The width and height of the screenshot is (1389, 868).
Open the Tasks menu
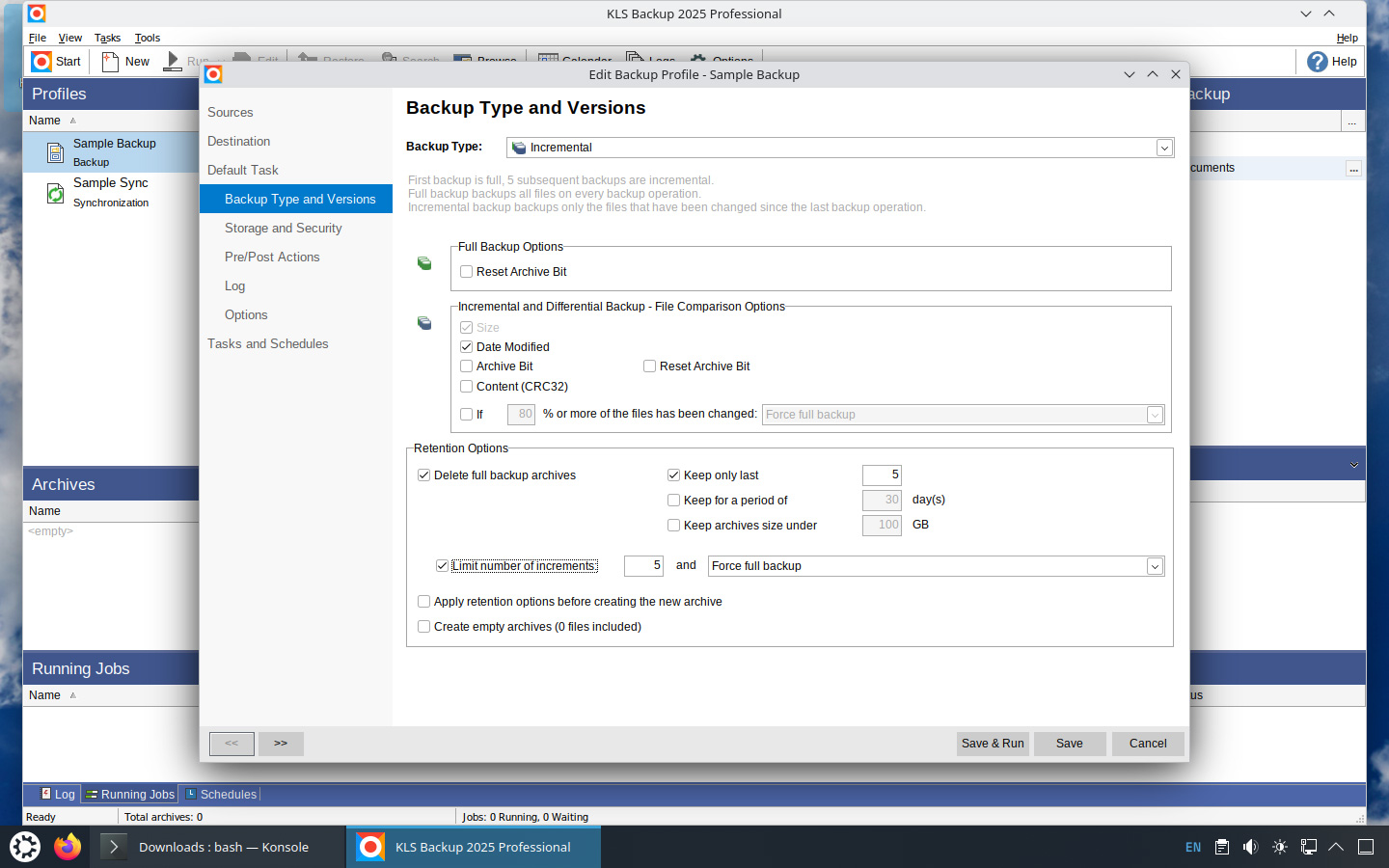107,38
